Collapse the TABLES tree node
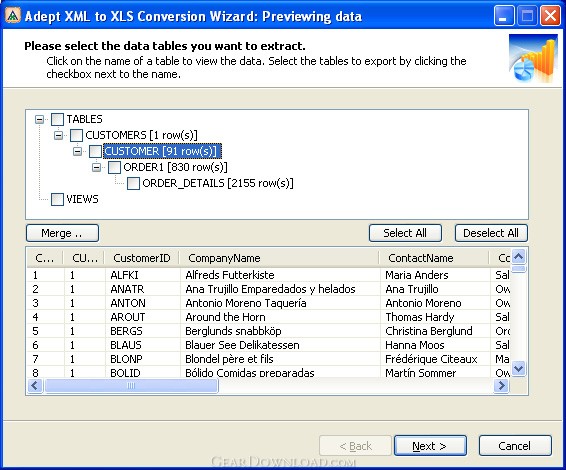Image resolution: width=566 pixels, height=470 pixels. 39,119
